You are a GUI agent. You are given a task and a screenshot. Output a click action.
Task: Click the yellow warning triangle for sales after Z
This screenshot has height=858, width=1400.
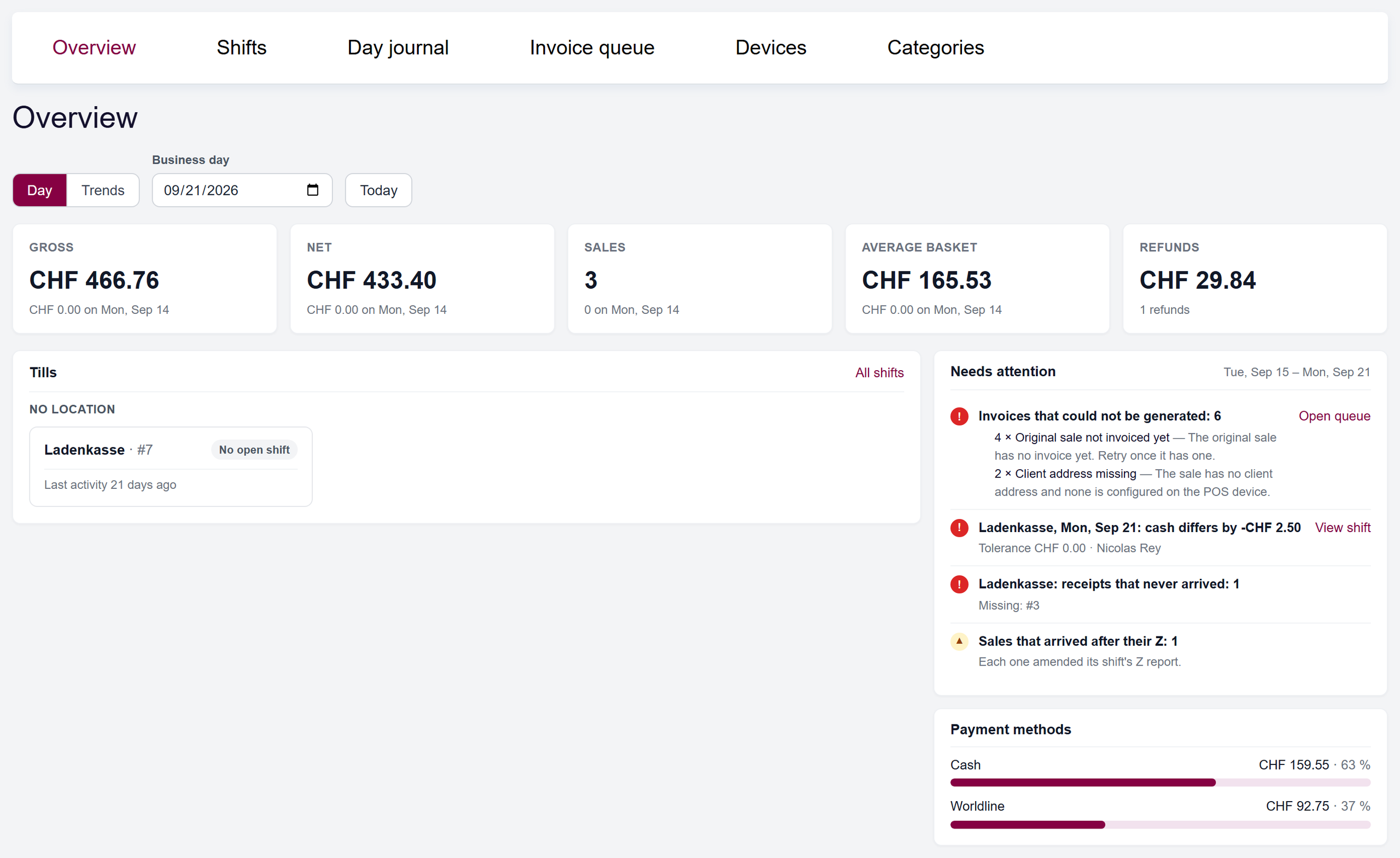coord(959,641)
